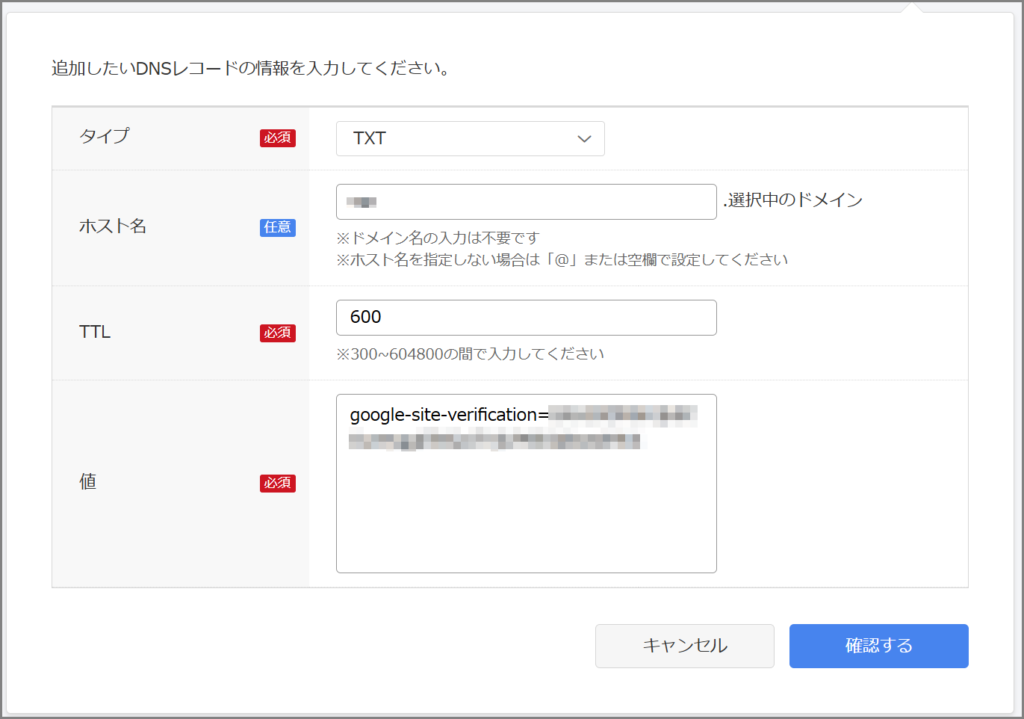
Task: Click the hint ※ドメイン名の入力は不要です
Action: click(438, 238)
